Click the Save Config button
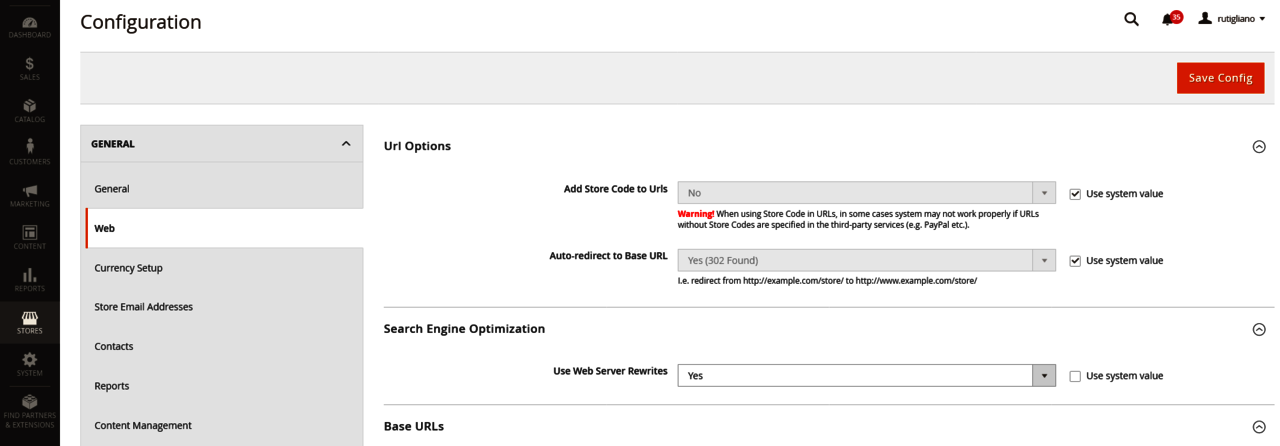This screenshot has height=446, width=1280. [x=1220, y=78]
